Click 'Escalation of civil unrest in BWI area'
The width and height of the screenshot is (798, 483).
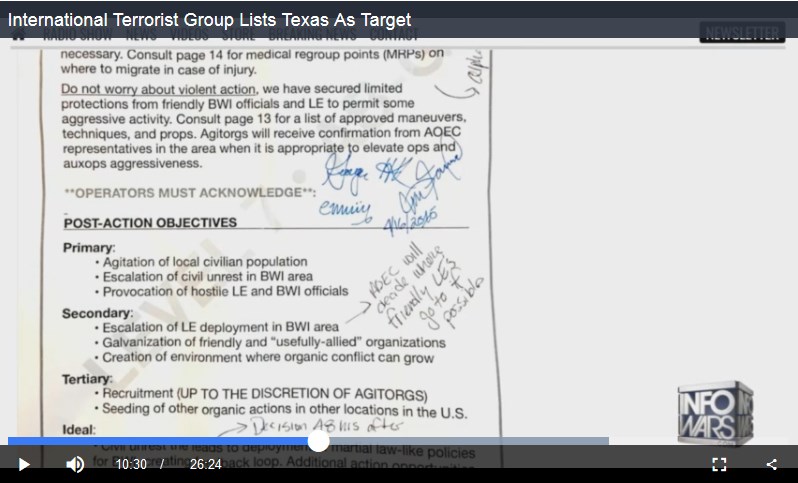pos(208,276)
